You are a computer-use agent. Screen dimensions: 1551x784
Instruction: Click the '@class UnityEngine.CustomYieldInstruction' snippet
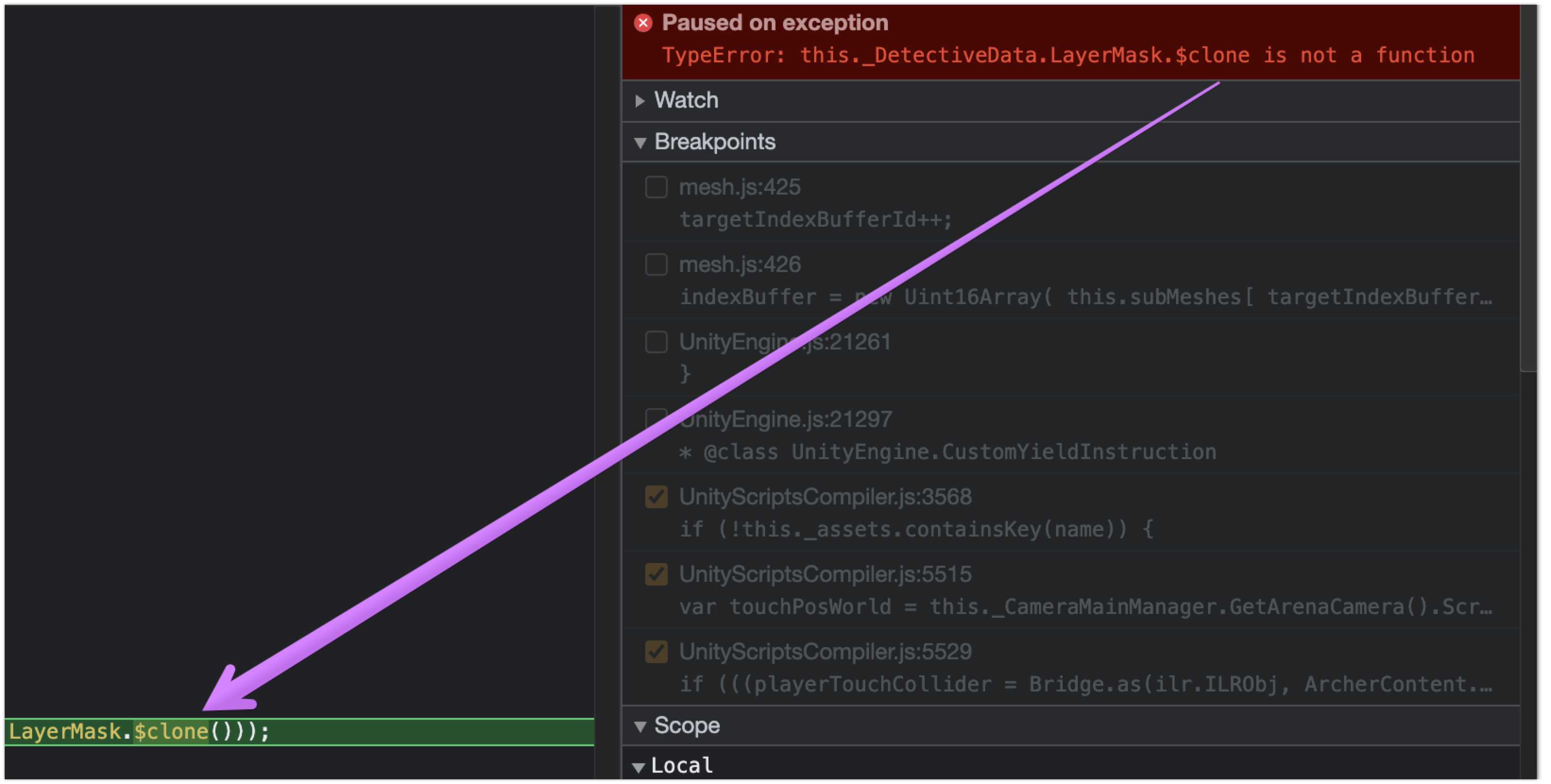click(x=948, y=452)
